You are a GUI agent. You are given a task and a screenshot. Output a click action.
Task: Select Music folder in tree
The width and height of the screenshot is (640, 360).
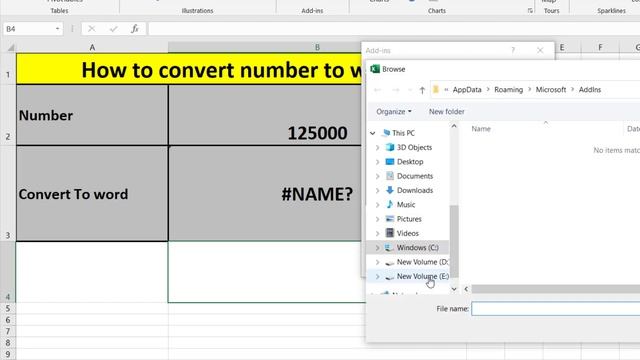click(406, 204)
